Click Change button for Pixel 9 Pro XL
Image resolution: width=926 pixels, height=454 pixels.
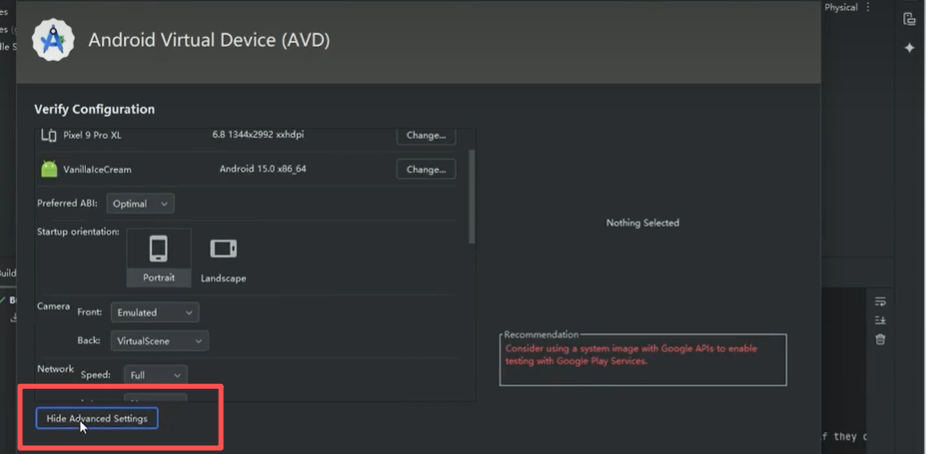426,135
